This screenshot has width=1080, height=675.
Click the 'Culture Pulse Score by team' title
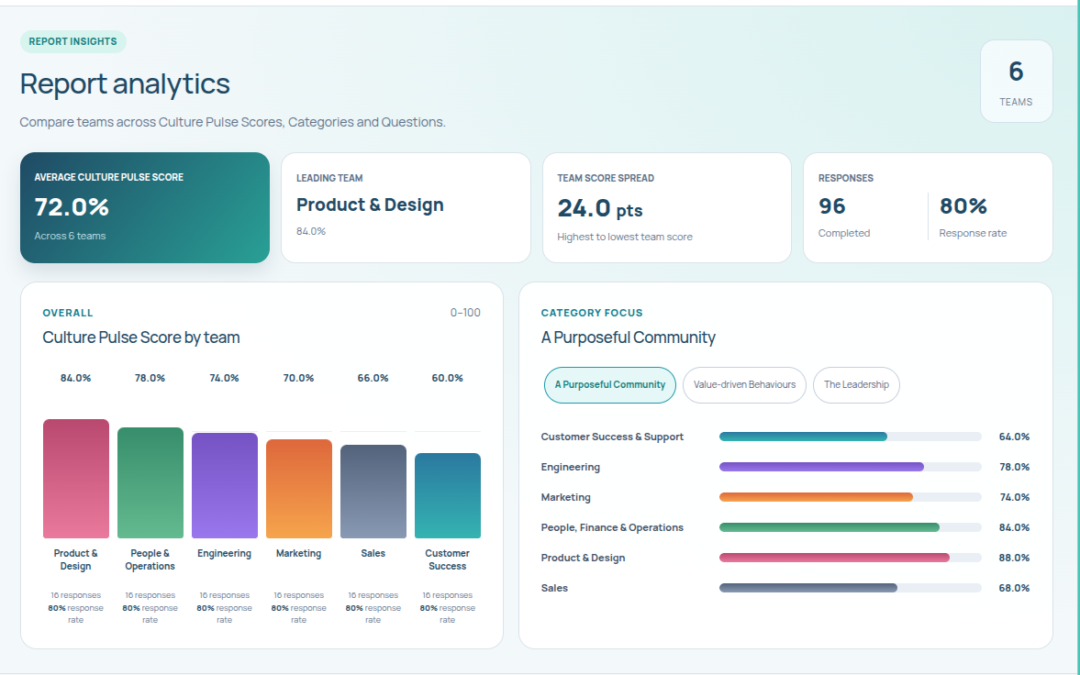(141, 338)
